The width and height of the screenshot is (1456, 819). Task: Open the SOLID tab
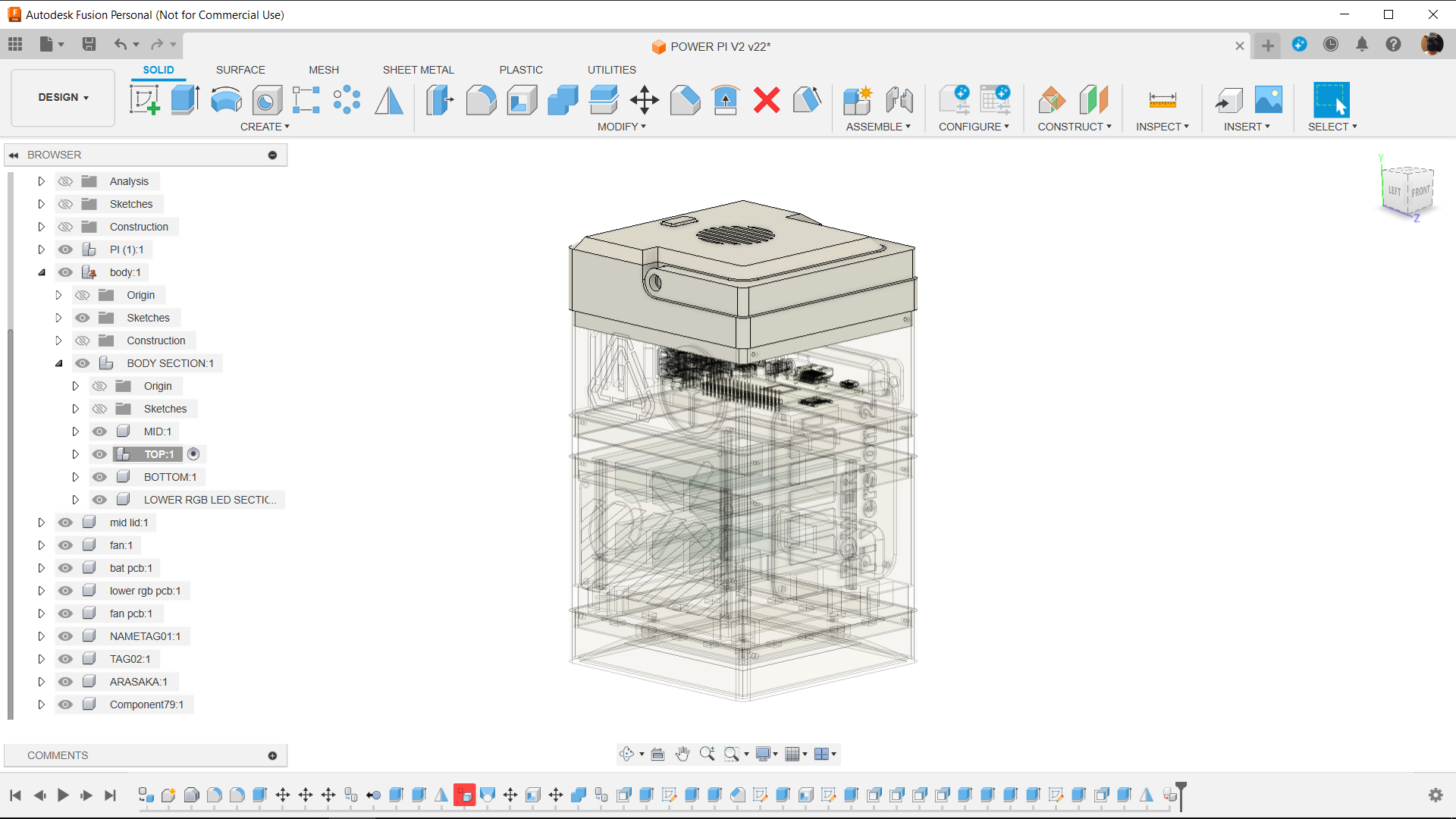pyautogui.click(x=158, y=70)
